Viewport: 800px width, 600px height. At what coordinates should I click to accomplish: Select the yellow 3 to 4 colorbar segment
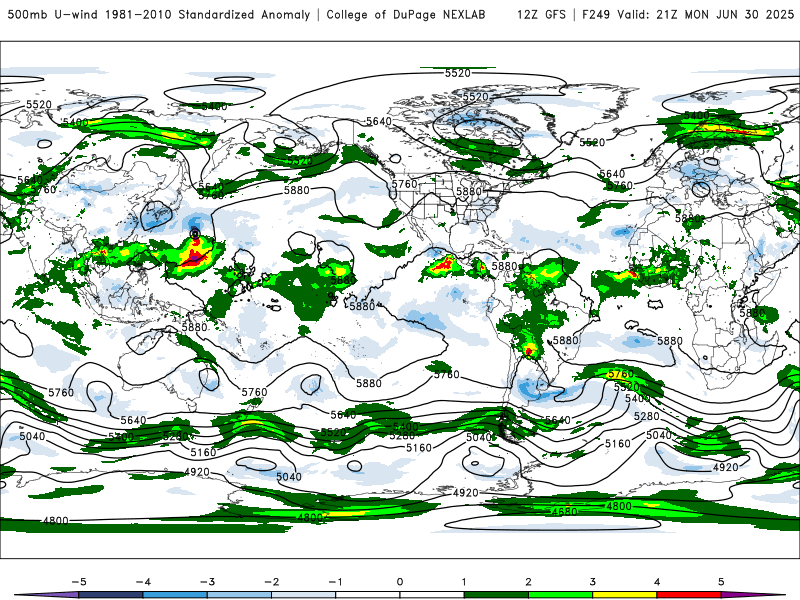pos(624,595)
